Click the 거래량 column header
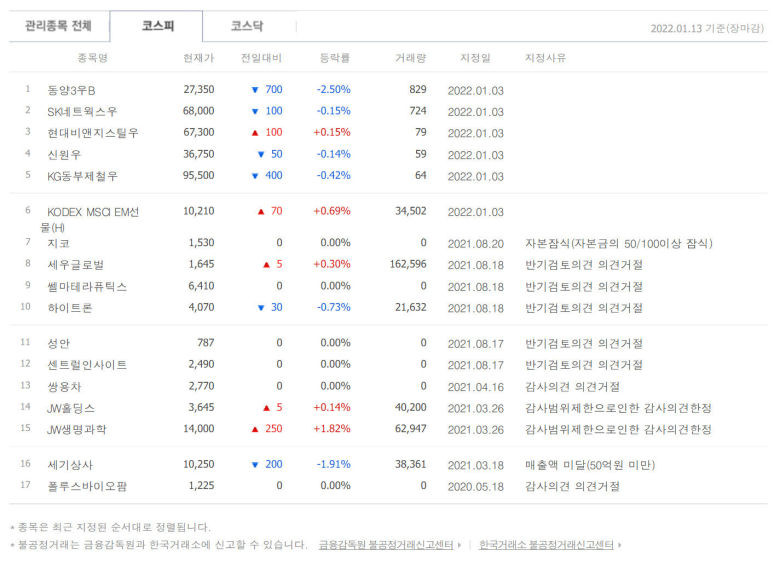This screenshot has width=780, height=570. (x=410, y=58)
